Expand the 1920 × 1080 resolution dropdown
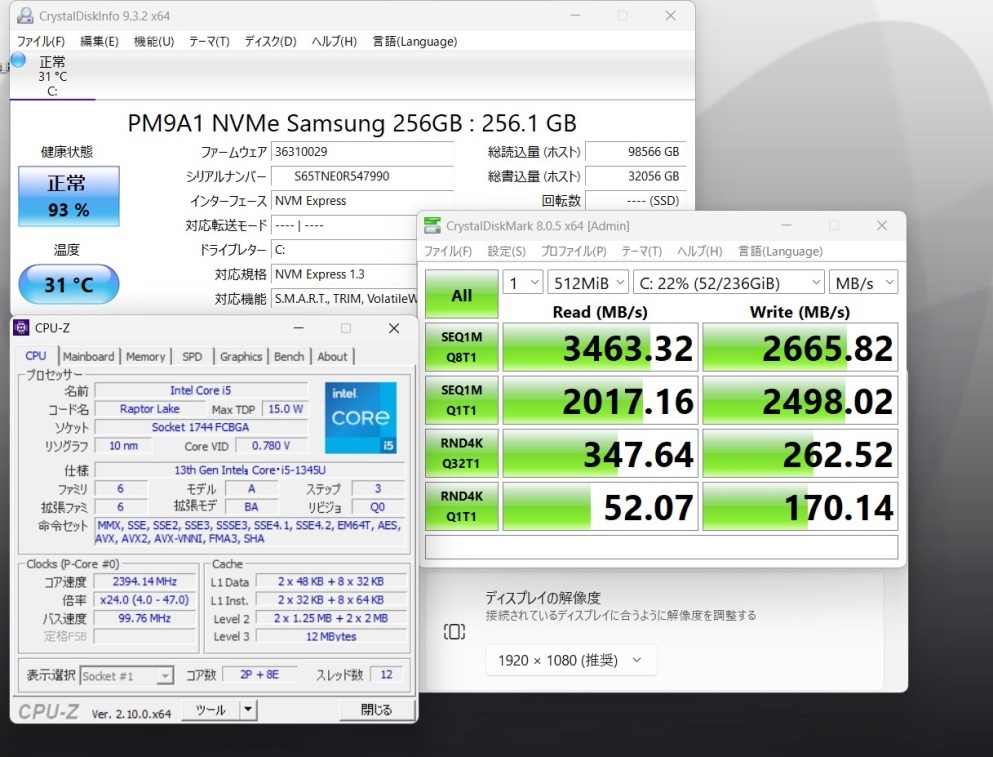Screen dimensions: 993x757 point(571,660)
